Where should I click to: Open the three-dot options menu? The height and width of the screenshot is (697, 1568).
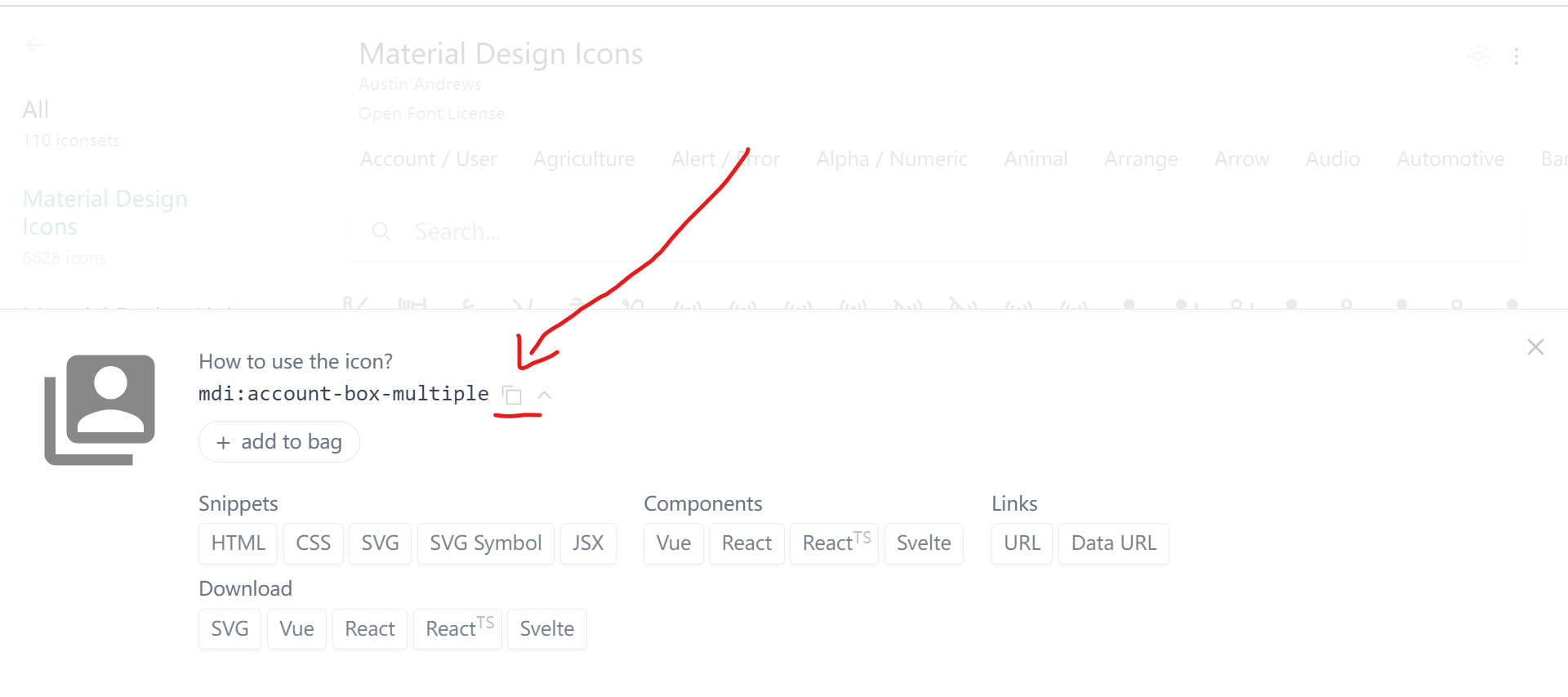(x=1517, y=56)
